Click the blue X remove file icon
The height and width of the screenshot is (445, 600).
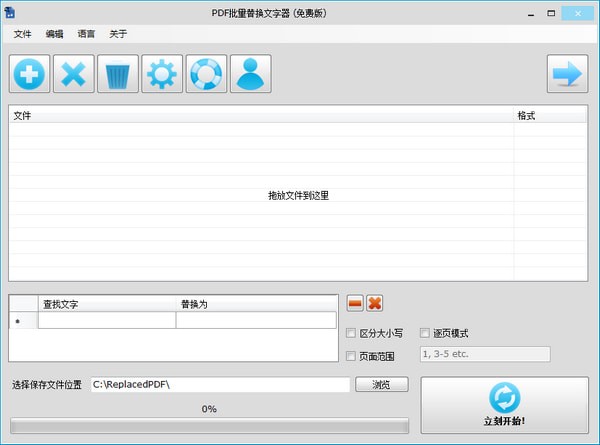pyautogui.click(x=73, y=73)
